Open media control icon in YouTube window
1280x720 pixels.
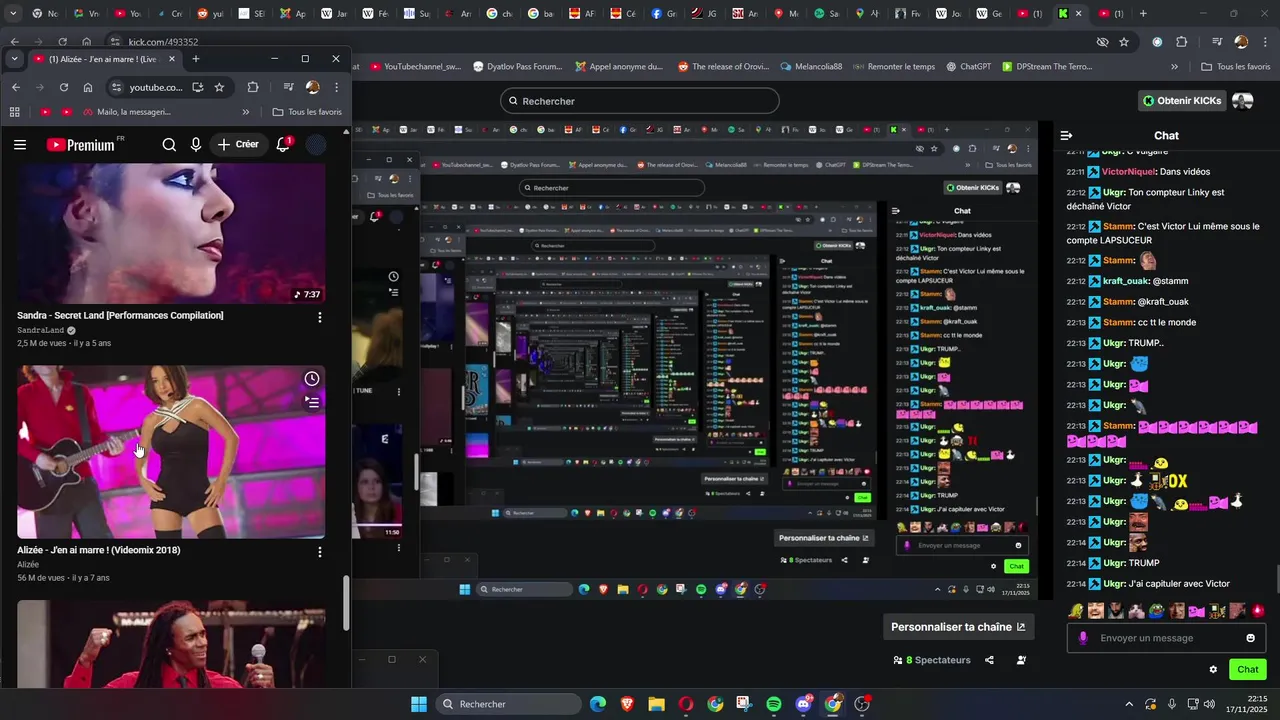click(288, 87)
